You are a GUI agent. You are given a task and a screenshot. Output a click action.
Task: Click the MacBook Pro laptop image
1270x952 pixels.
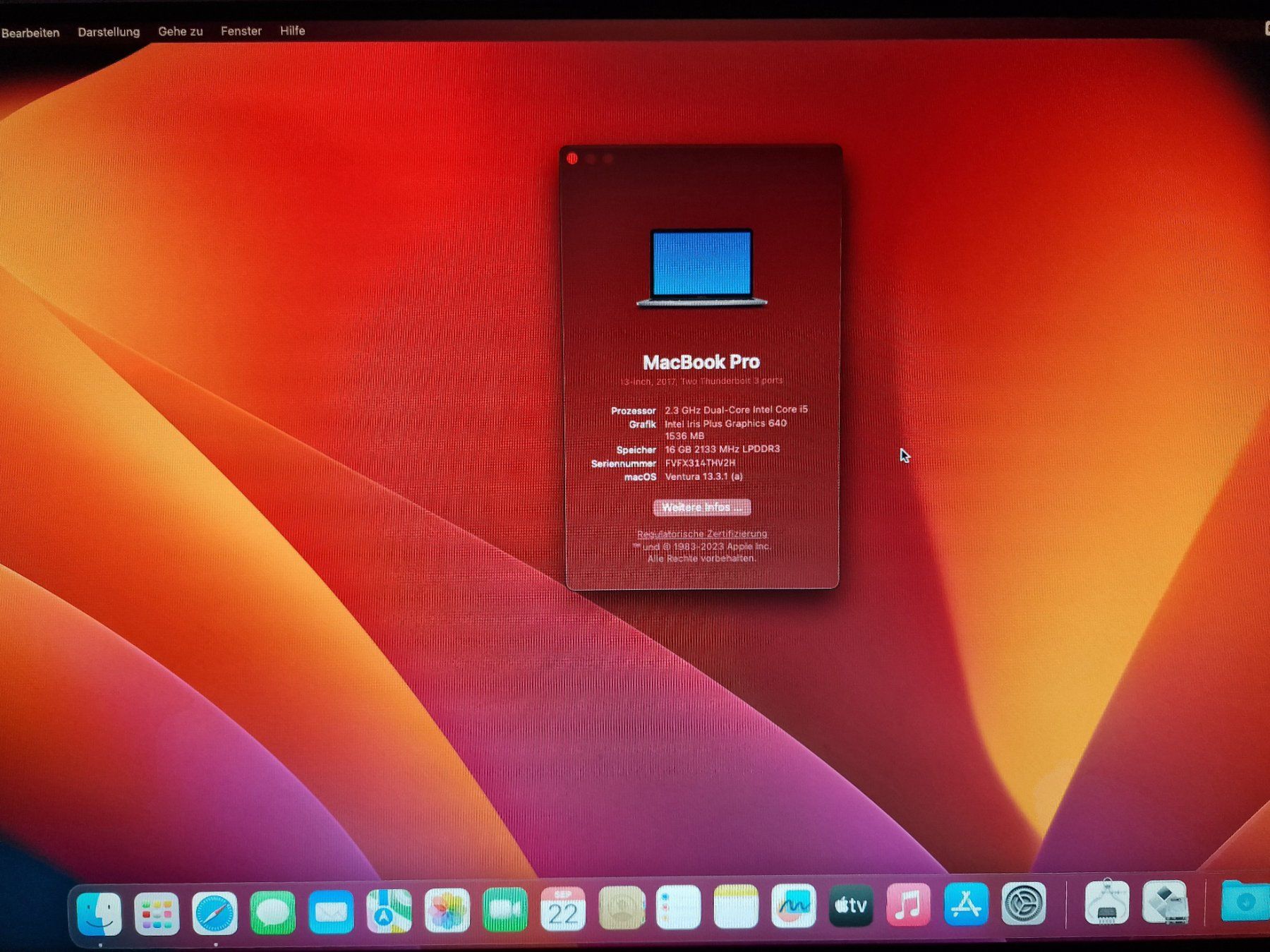click(x=702, y=268)
